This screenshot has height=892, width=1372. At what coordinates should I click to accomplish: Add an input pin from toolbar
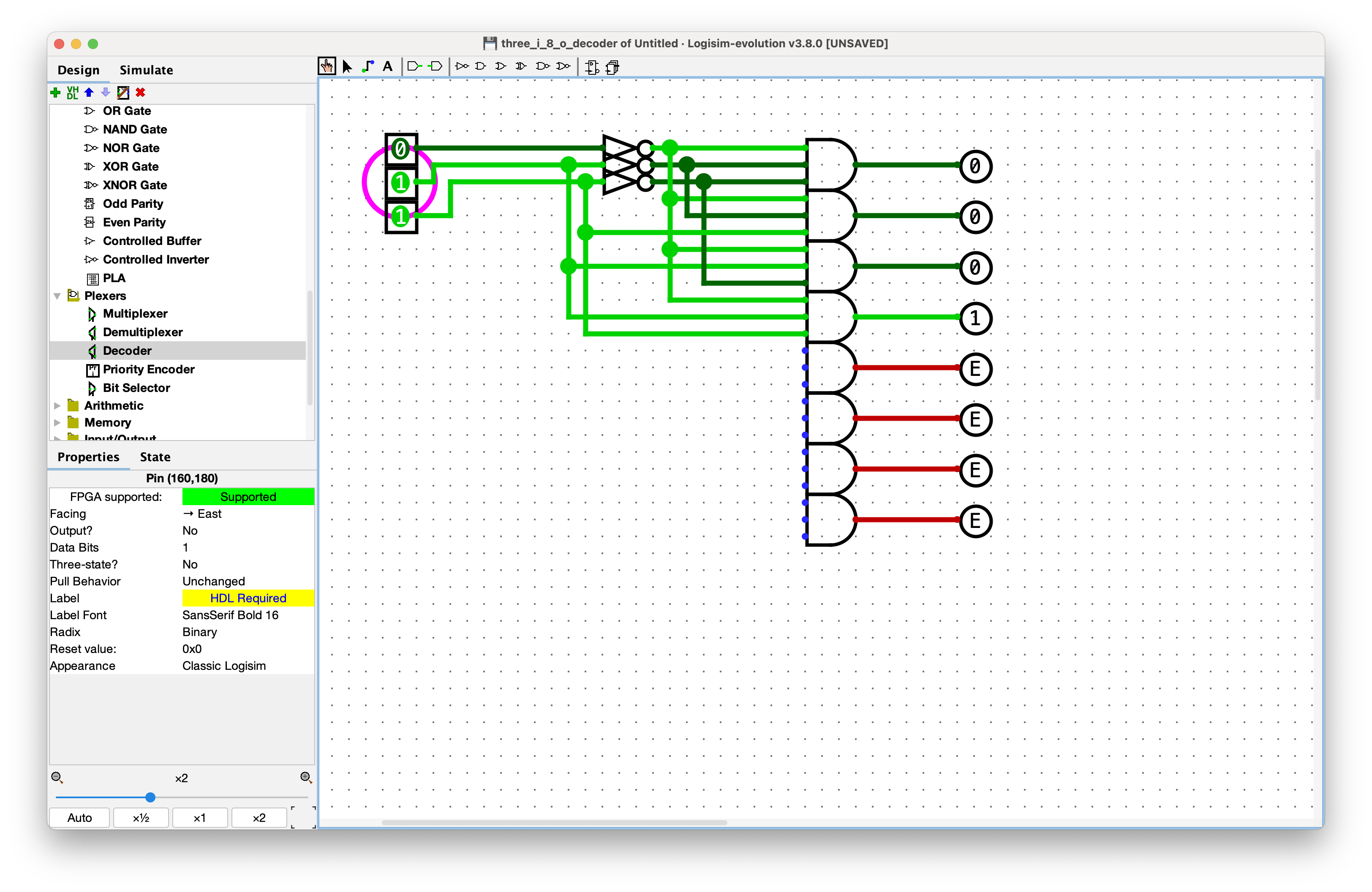414,67
